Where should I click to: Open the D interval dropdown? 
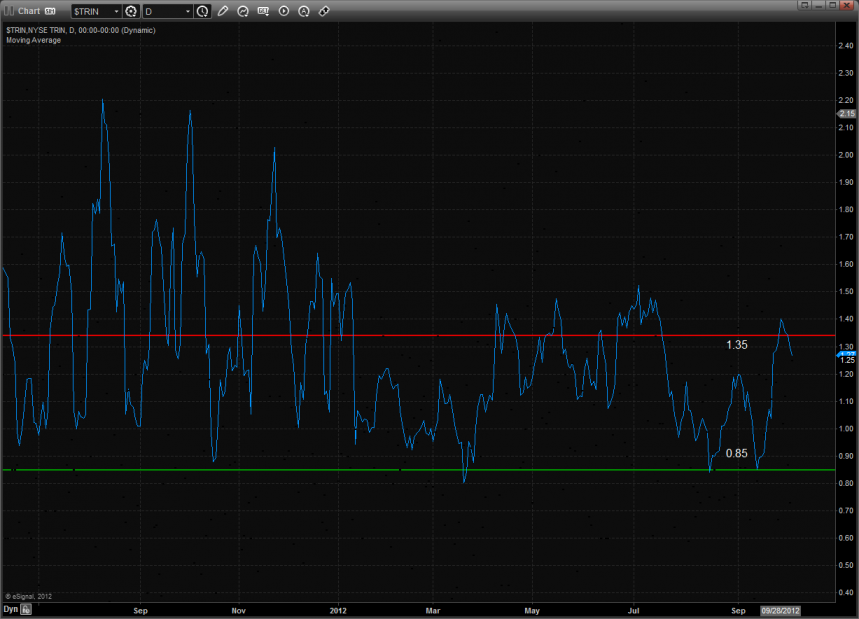(168, 12)
